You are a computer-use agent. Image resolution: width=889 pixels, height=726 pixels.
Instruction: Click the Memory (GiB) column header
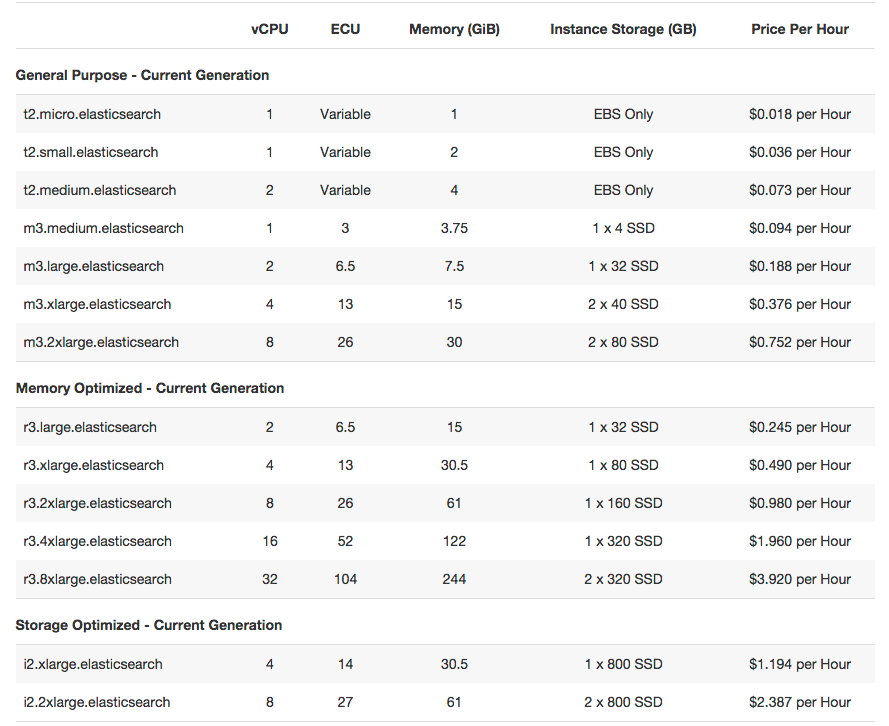click(x=454, y=29)
